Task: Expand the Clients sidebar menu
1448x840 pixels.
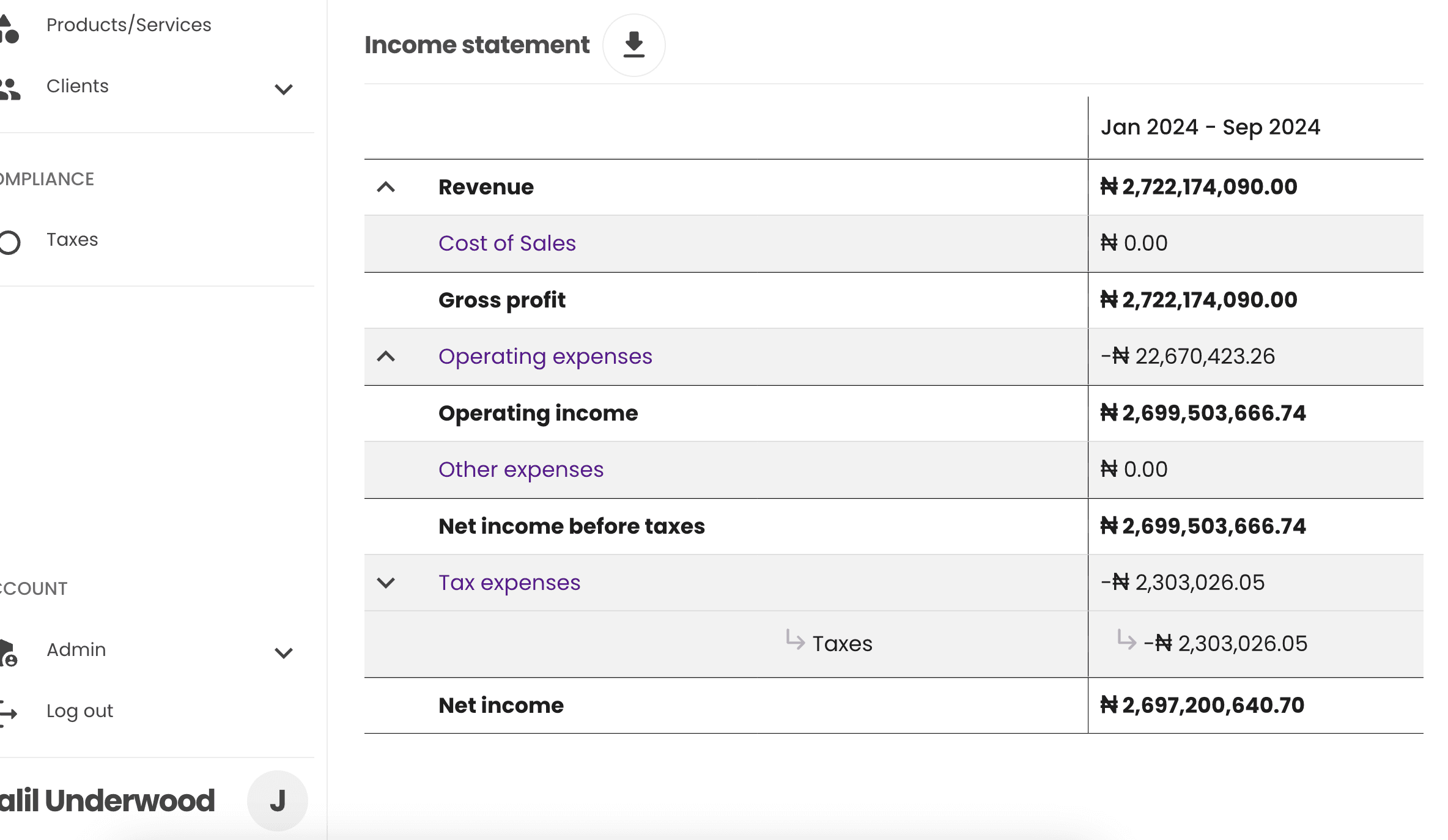Action: [284, 89]
